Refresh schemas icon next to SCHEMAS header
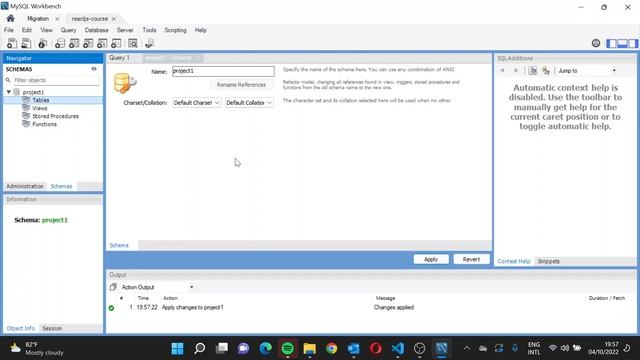 click(x=94, y=69)
